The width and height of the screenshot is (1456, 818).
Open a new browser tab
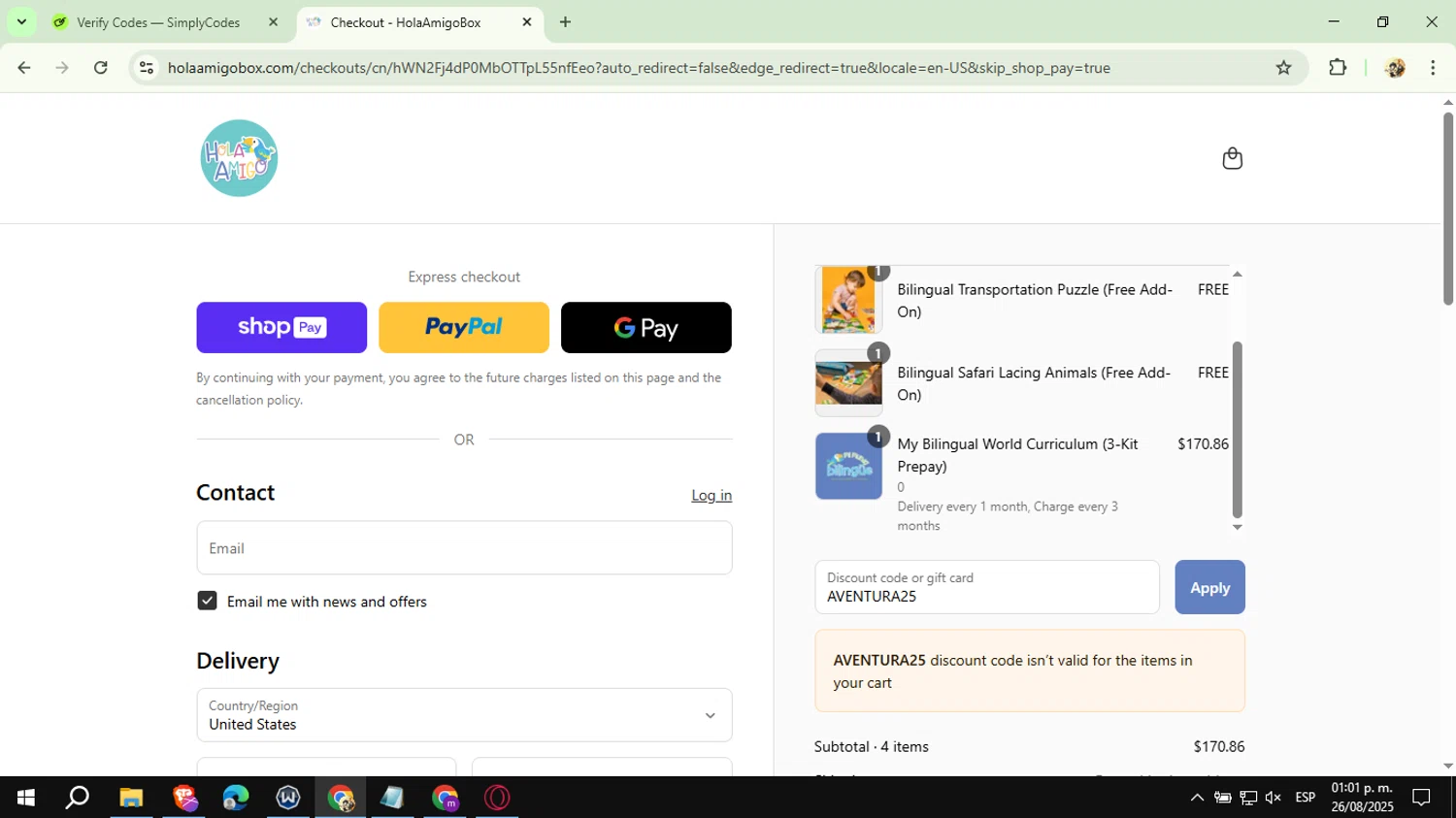tap(565, 22)
